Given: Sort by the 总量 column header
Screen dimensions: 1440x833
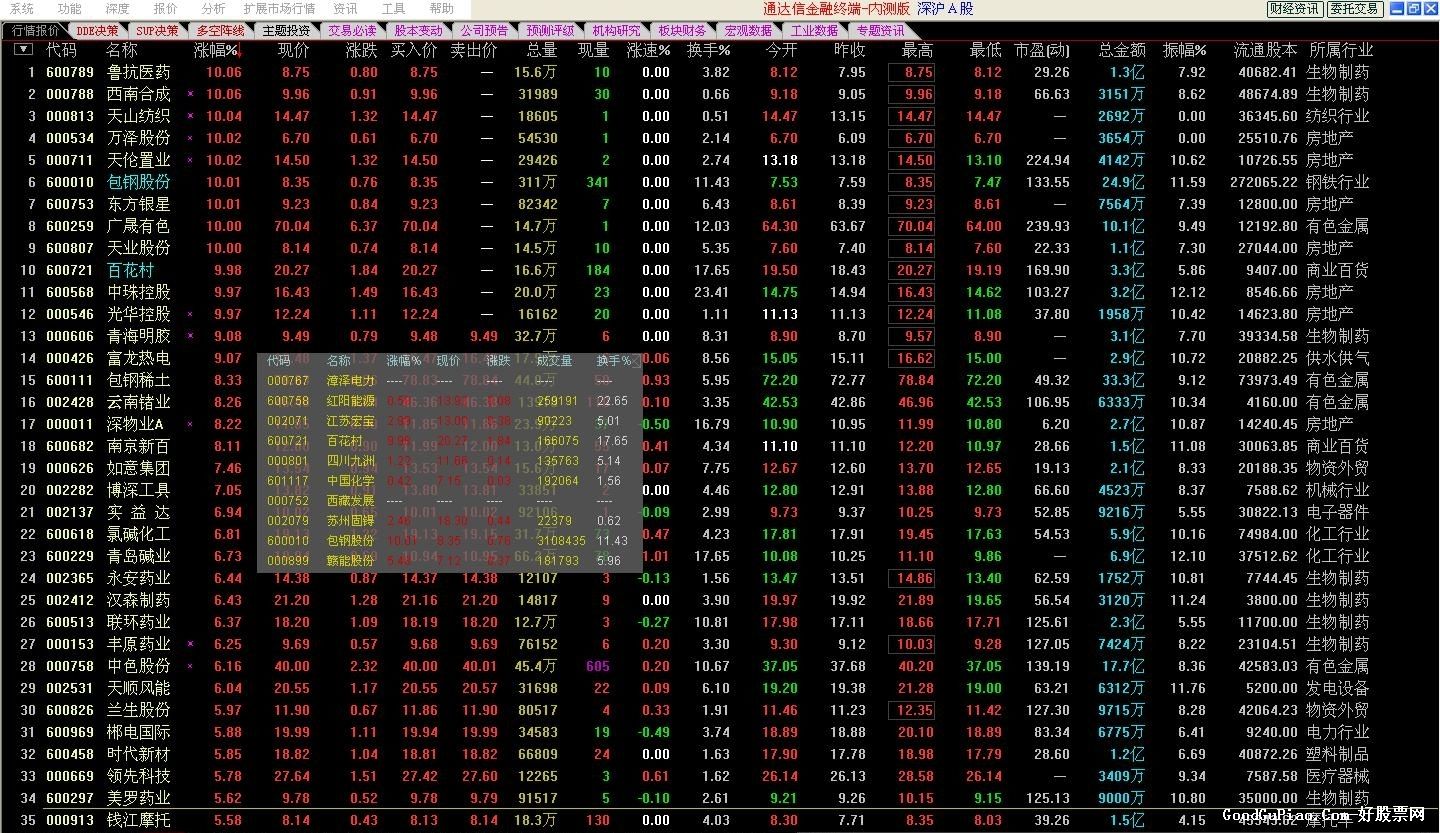Looking at the screenshot, I should pyautogui.click(x=542, y=50).
